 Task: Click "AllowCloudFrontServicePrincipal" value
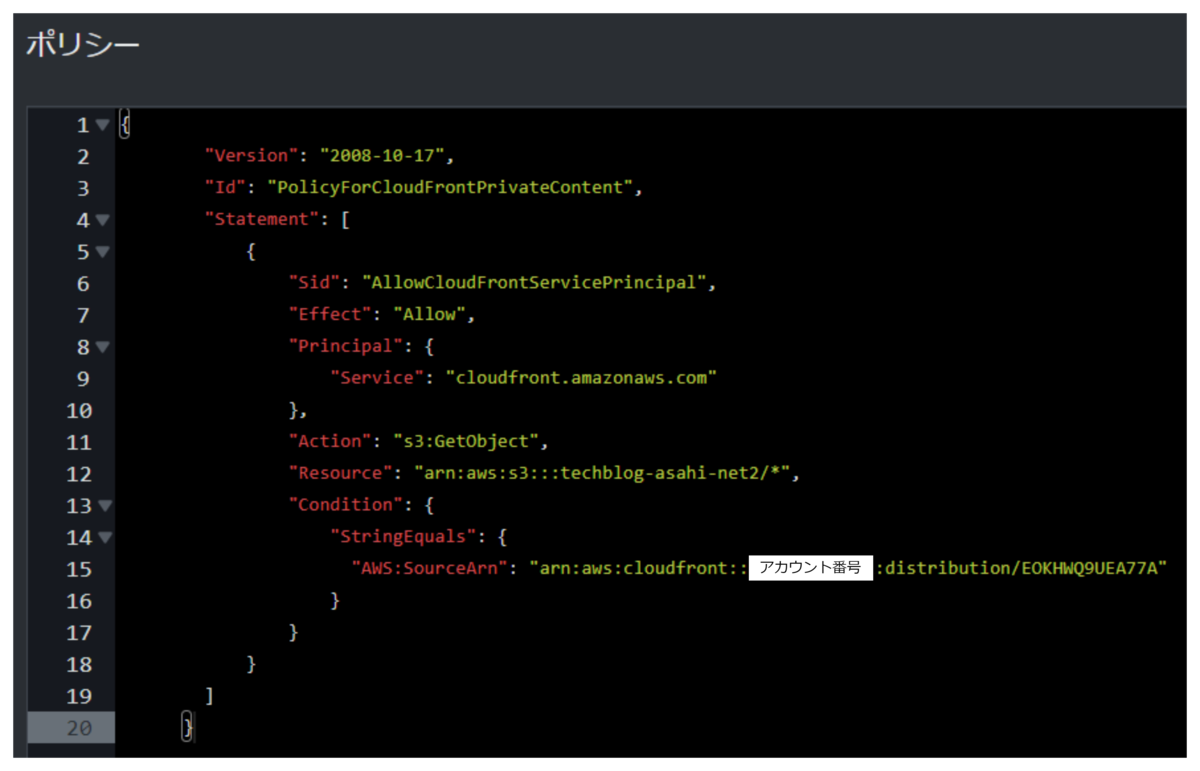(x=534, y=283)
